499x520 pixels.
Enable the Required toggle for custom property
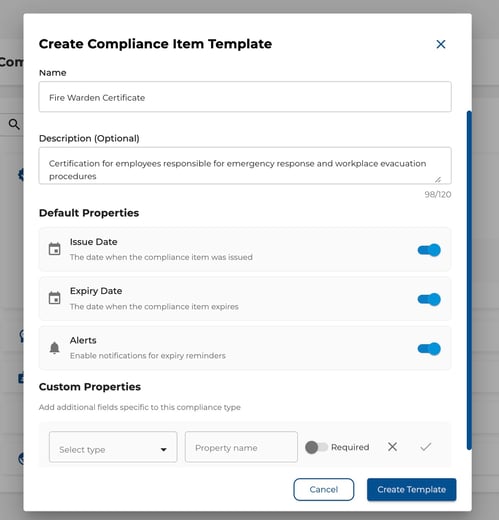(316, 447)
